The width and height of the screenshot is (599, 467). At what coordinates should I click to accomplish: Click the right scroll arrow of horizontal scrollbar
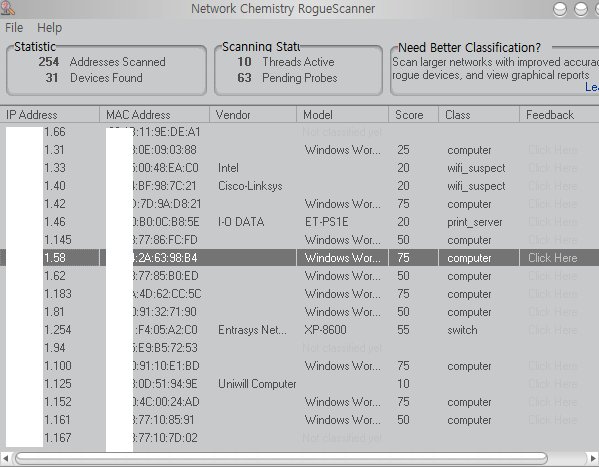pos(593,458)
